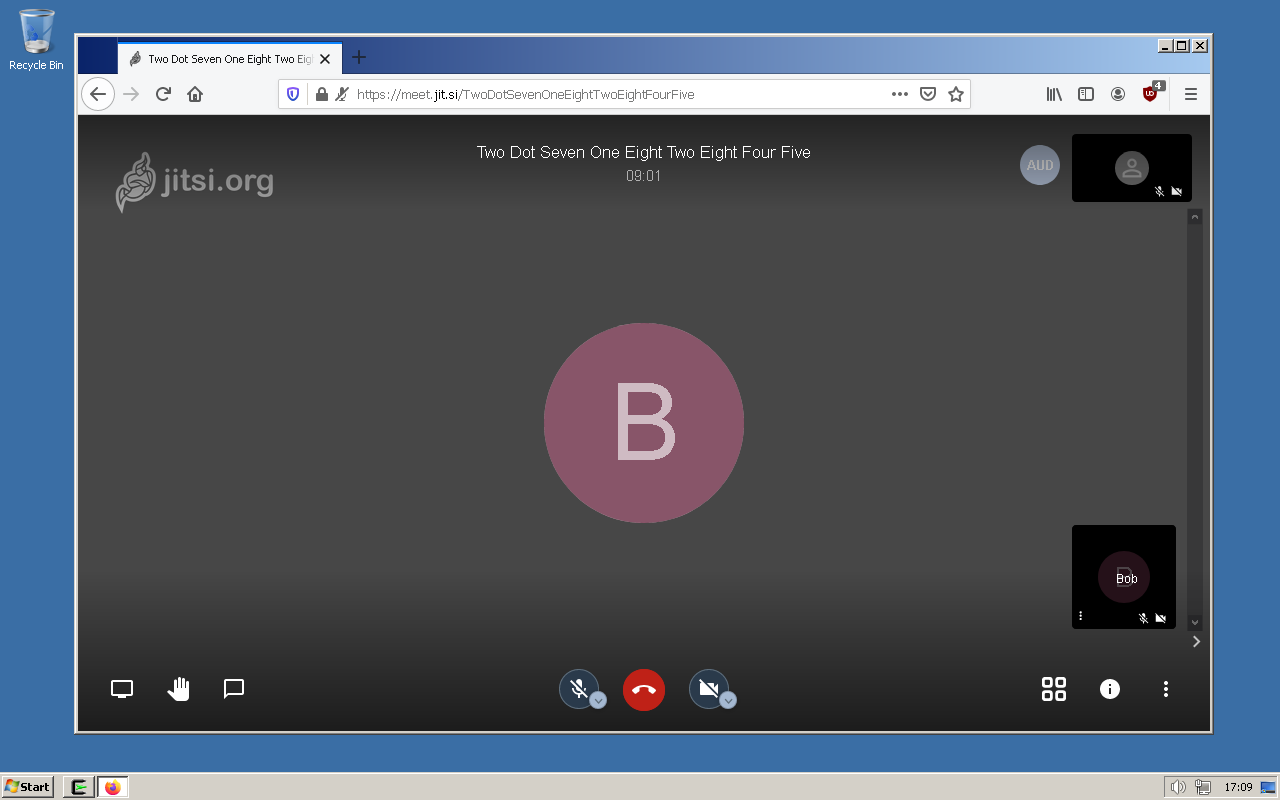The width and height of the screenshot is (1280, 800).
Task: Go back to the previous page
Action: (98, 94)
